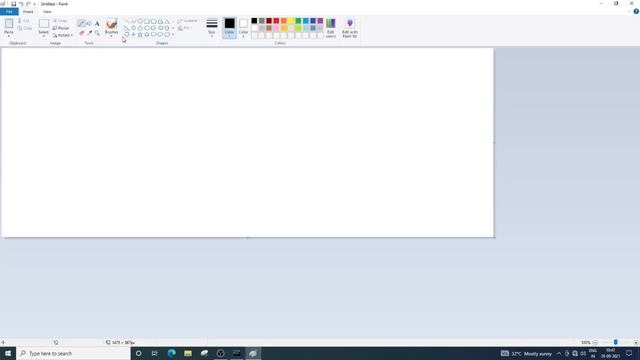640x360 pixels.
Task: Click in the Type here to search box
Action: click(x=73, y=353)
